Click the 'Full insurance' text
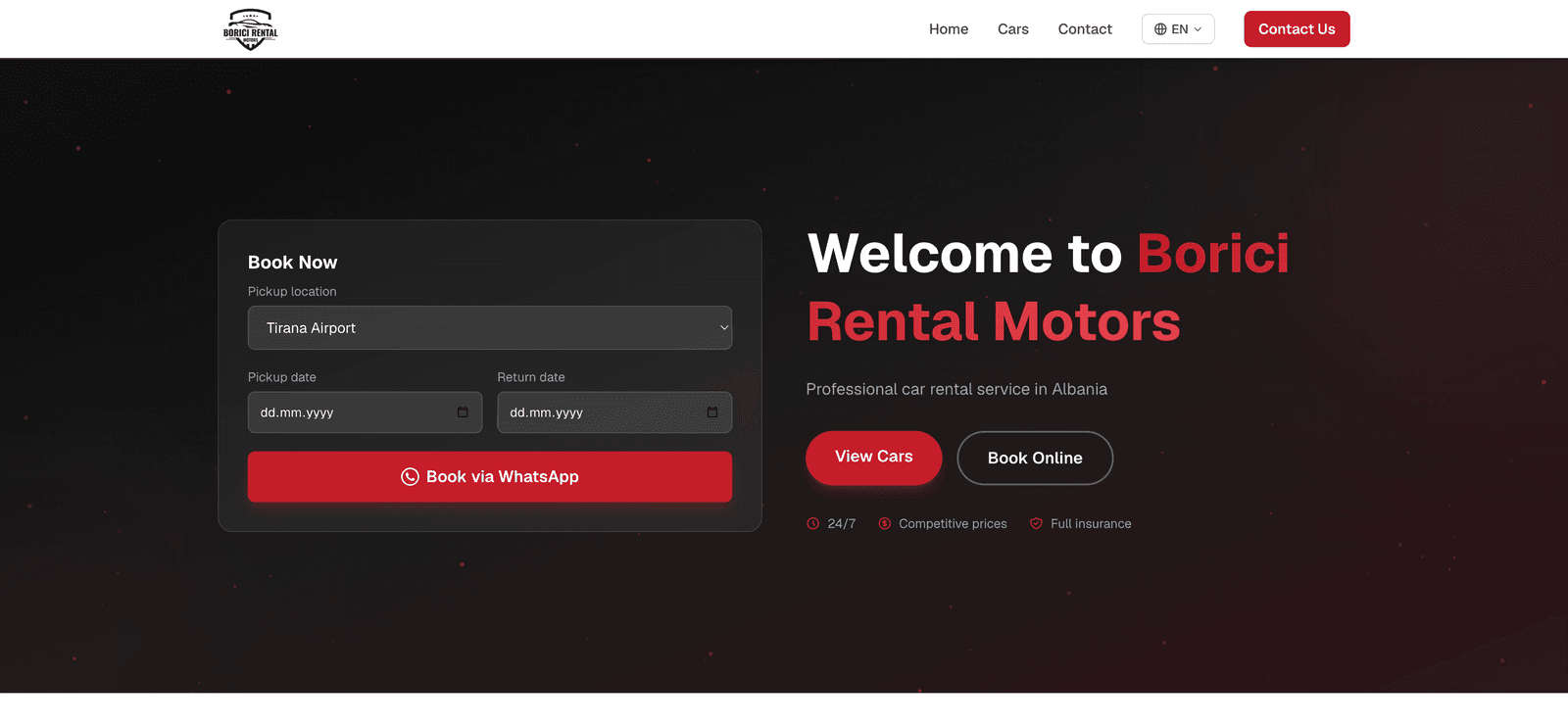 (1091, 524)
